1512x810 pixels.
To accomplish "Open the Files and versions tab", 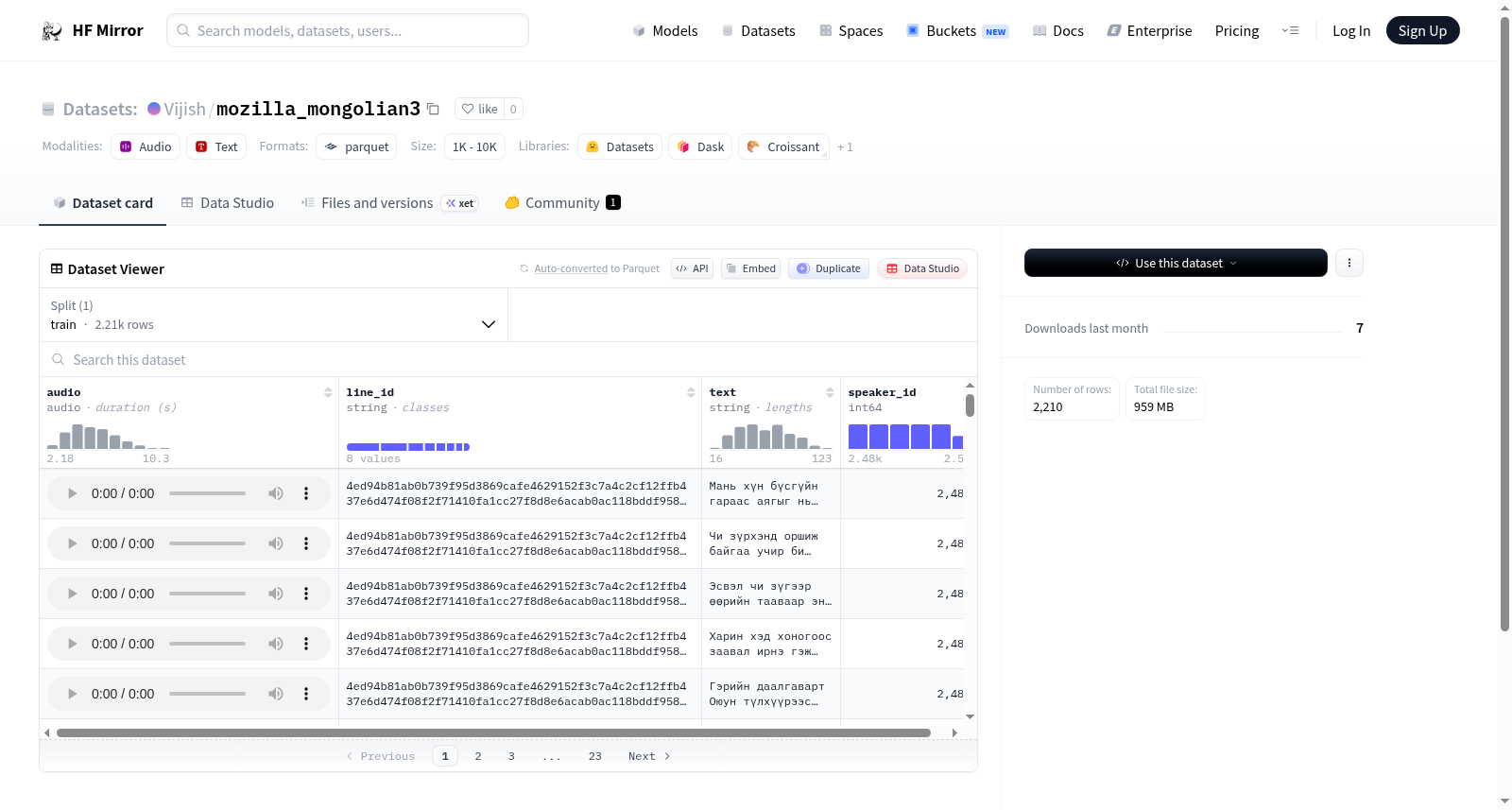I will [389, 203].
